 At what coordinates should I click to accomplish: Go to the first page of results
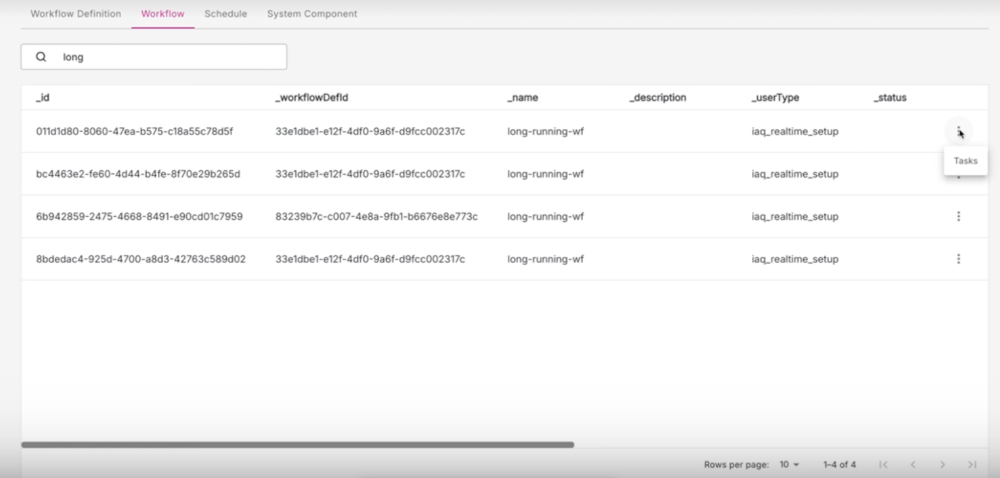(883, 465)
